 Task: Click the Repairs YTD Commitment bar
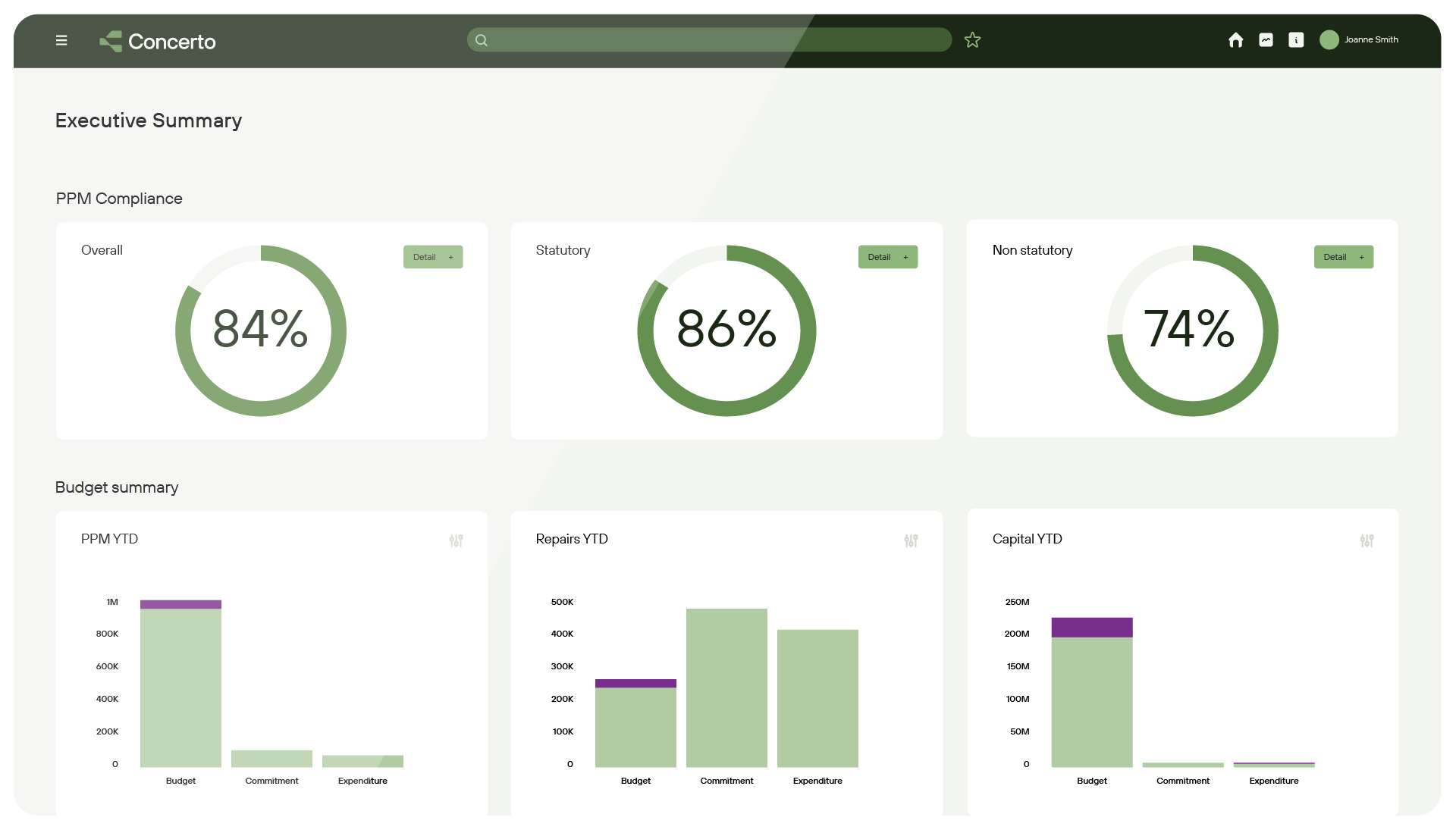click(x=726, y=687)
